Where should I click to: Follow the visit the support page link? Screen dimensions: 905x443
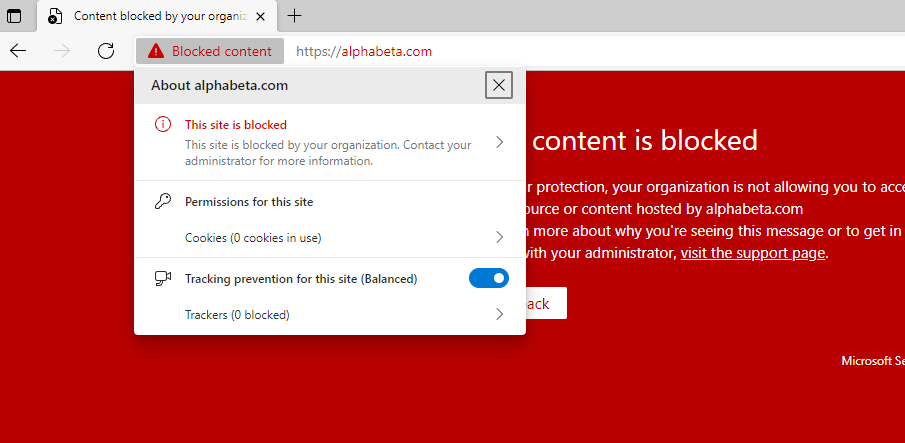click(753, 253)
